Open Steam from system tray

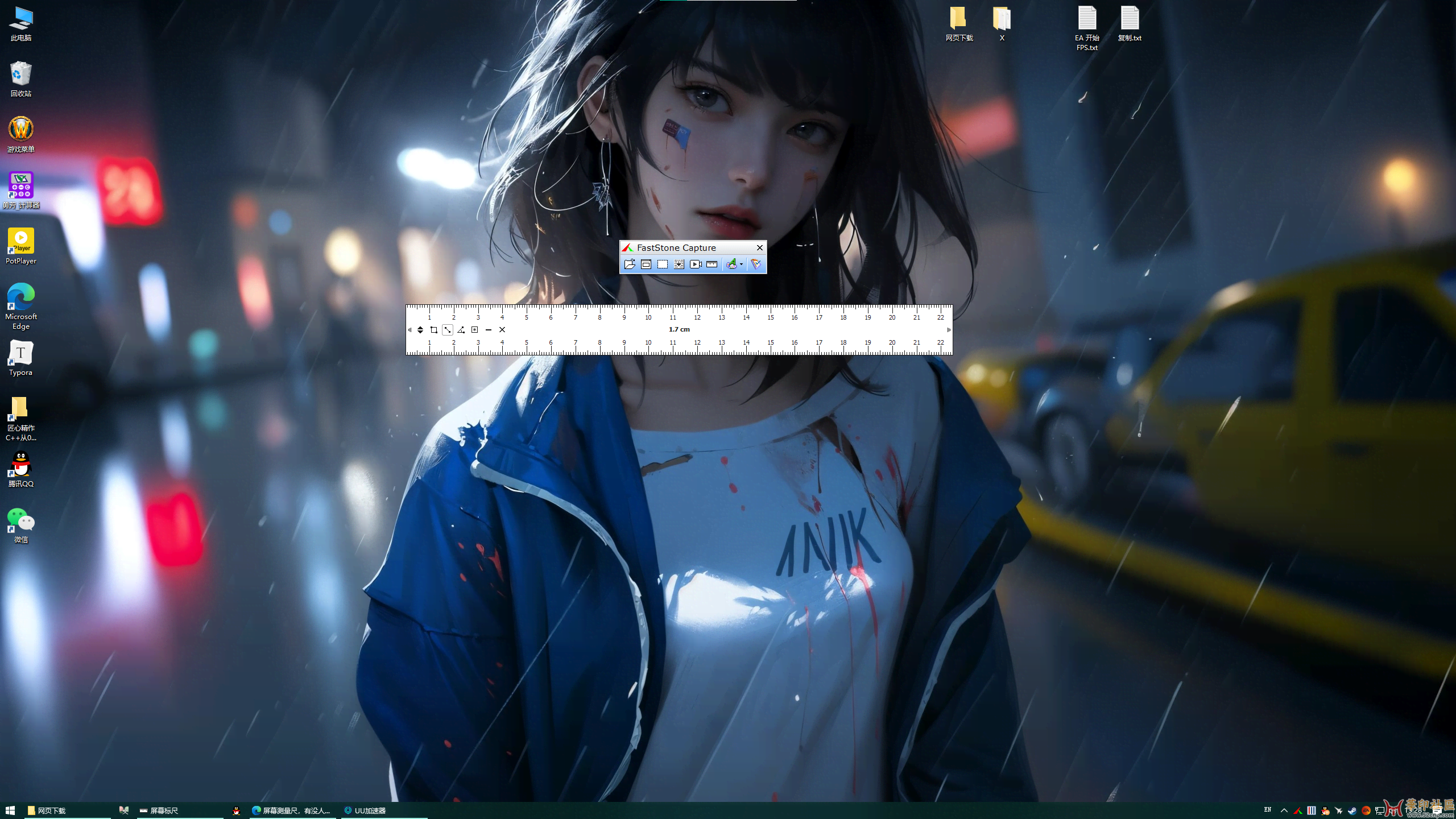click(x=1352, y=810)
